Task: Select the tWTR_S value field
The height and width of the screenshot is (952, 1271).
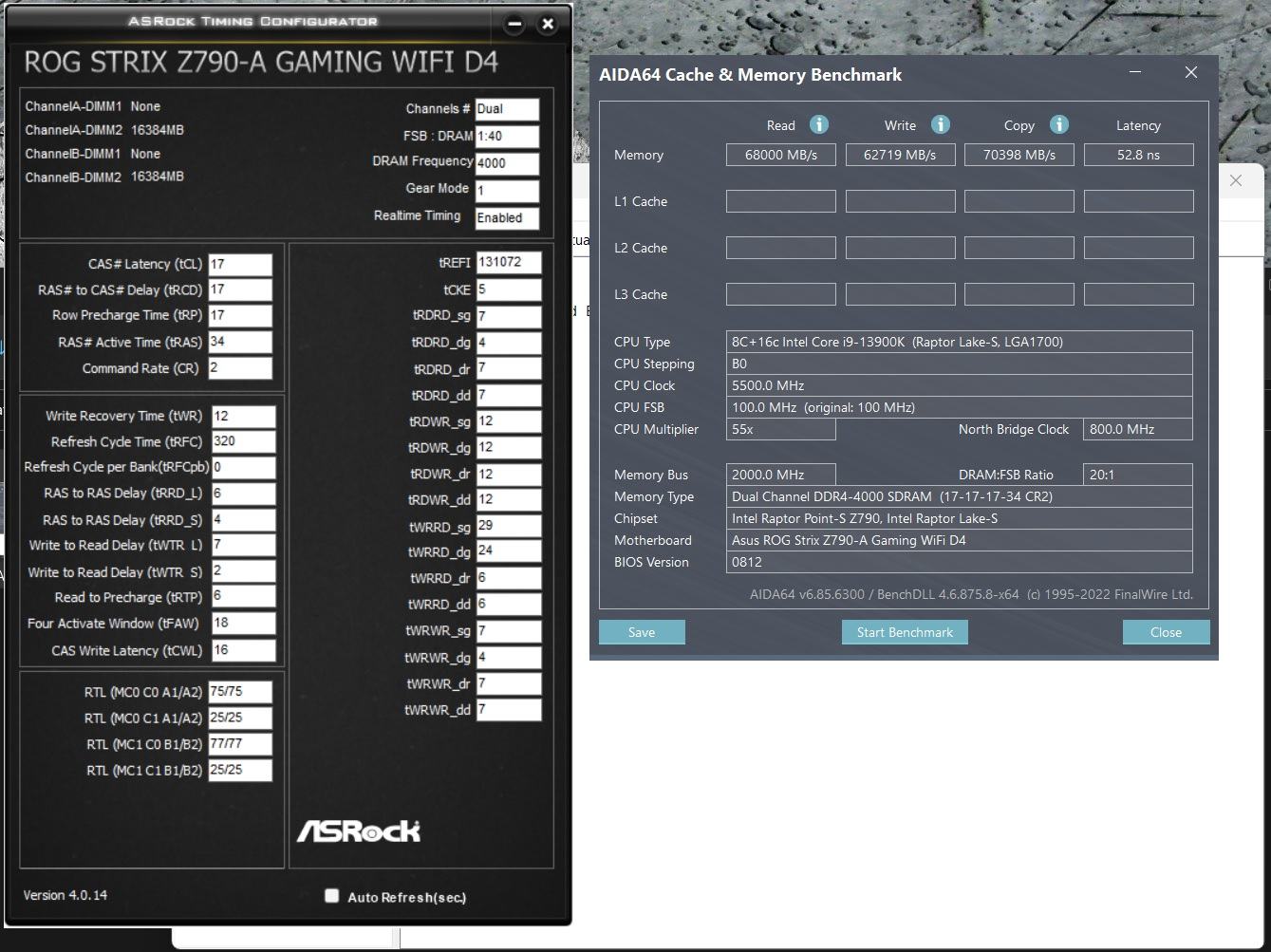Action: [x=243, y=571]
